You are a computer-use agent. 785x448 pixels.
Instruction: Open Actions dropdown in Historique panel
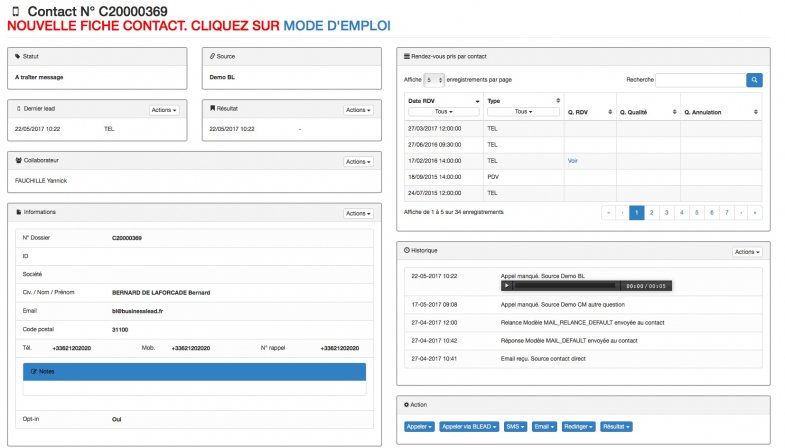(x=747, y=252)
